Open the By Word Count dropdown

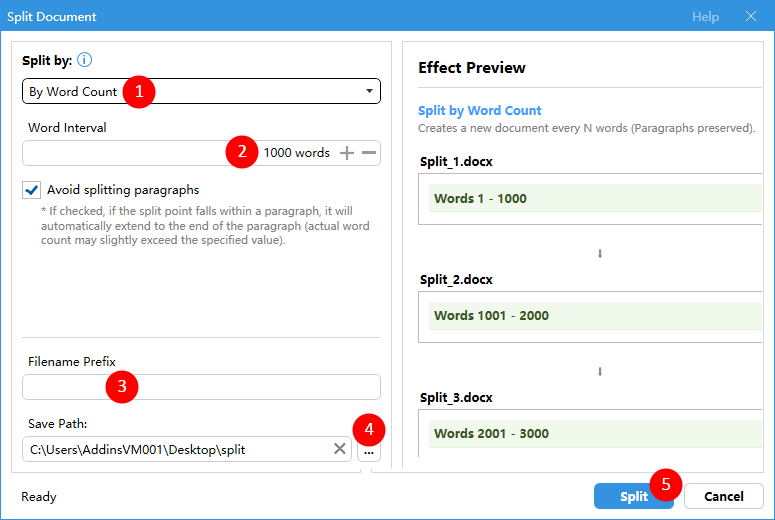click(201, 91)
